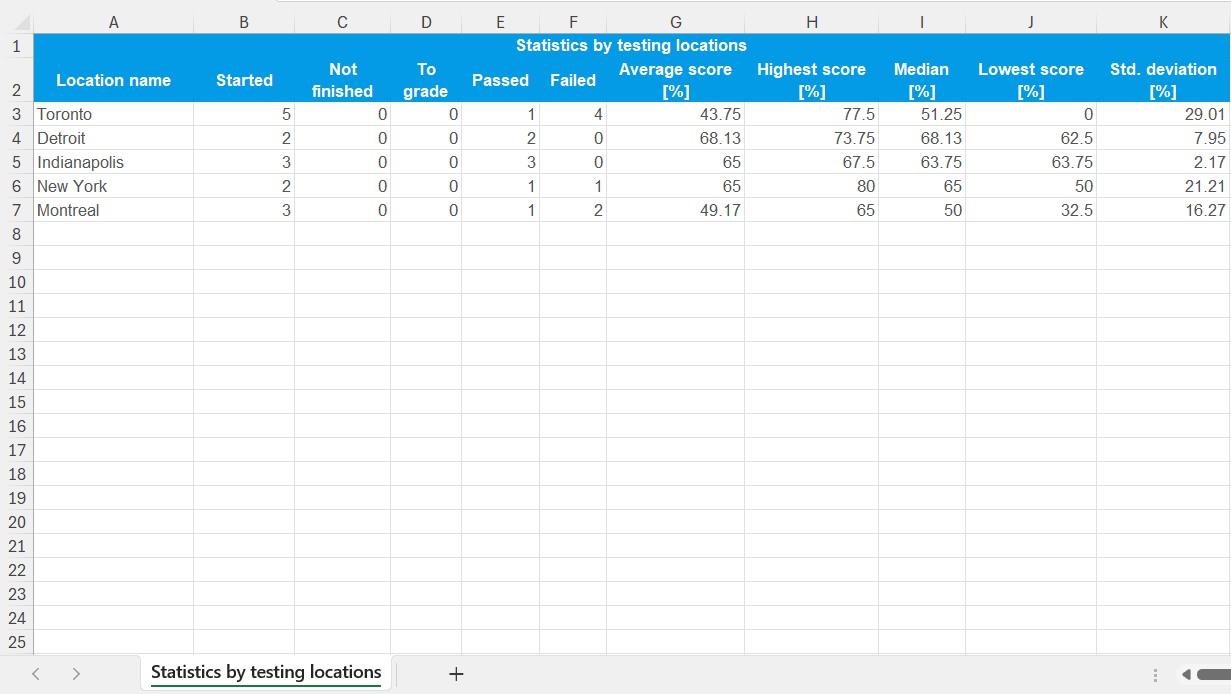This screenshot has height=694, width=1231.
Task: Select the New York cell
Action: tap(113, 186)
